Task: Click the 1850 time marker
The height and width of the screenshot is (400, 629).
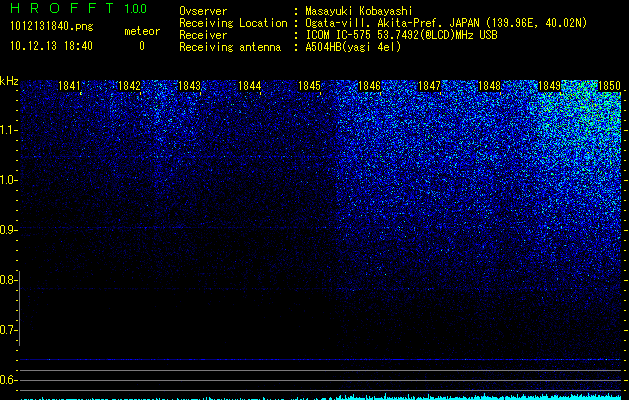Action: pos(609,86)
